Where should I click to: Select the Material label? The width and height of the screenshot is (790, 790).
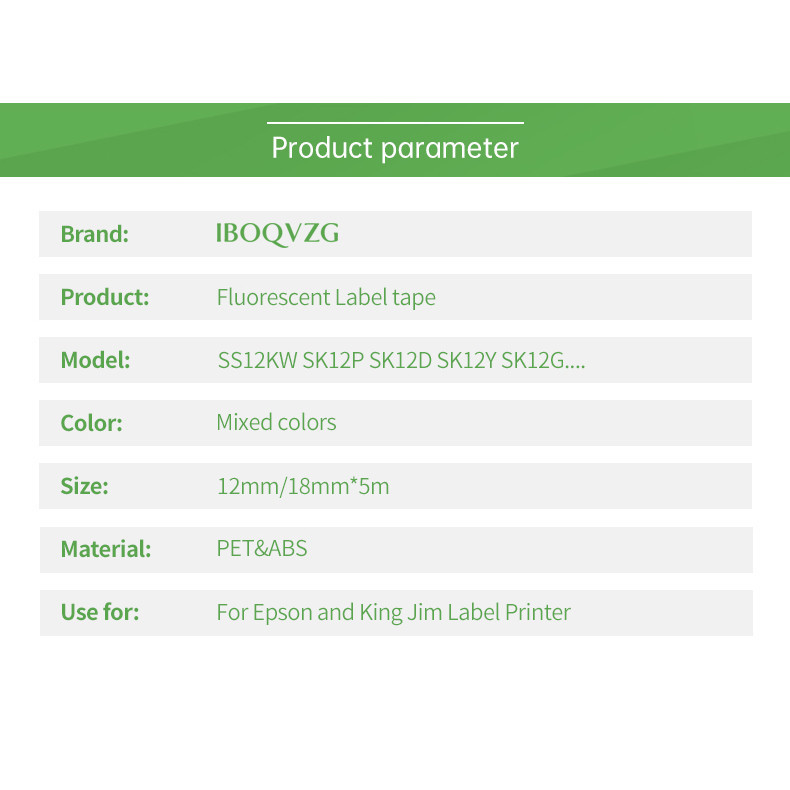click(106, 549)
